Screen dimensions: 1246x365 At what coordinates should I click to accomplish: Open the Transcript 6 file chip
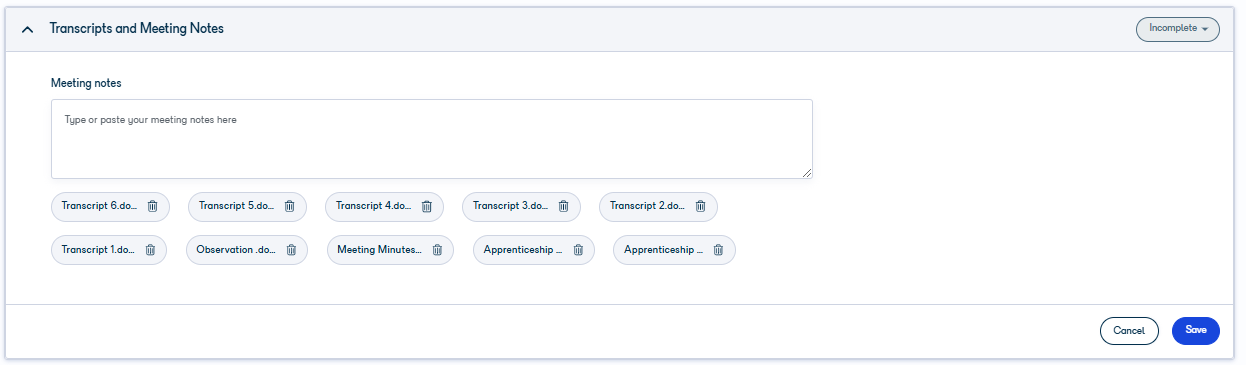98,206
